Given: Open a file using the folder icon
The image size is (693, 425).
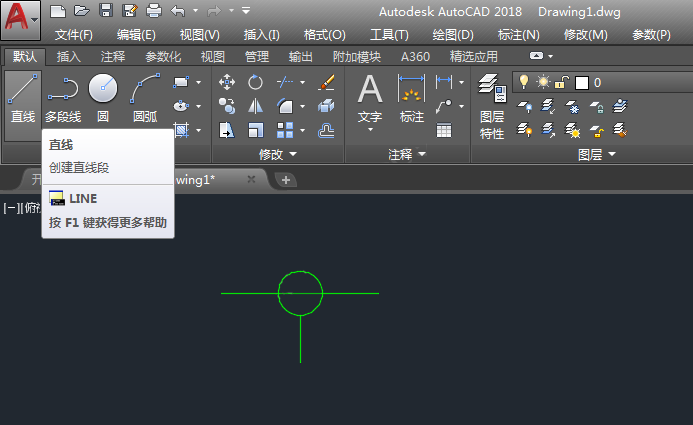Looking at the screenshot, I should pos(82,11).
